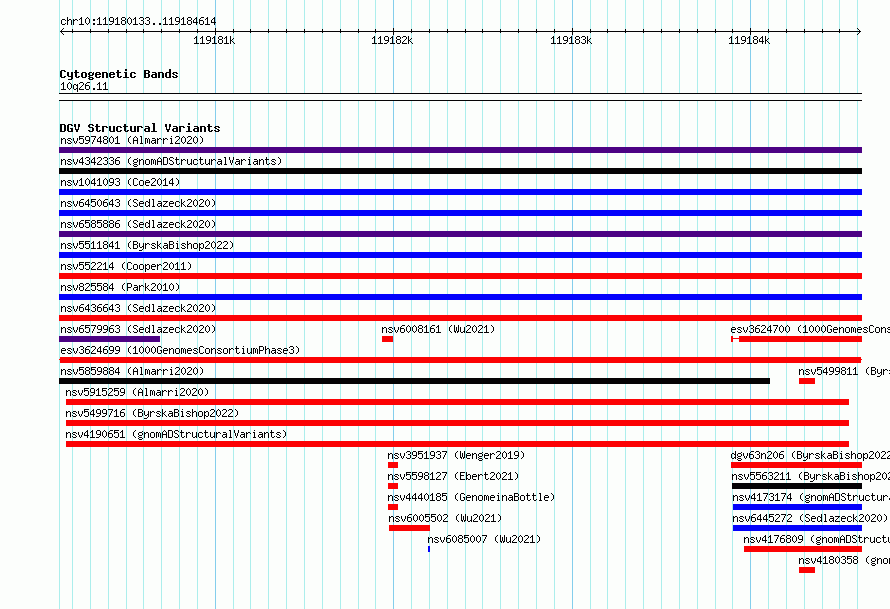The height and width of the screenshot is (609, 890).
Task: Click the nsv5598127 (Ebert2021) label
Action: pyautogui.click(x=453, y=476)
